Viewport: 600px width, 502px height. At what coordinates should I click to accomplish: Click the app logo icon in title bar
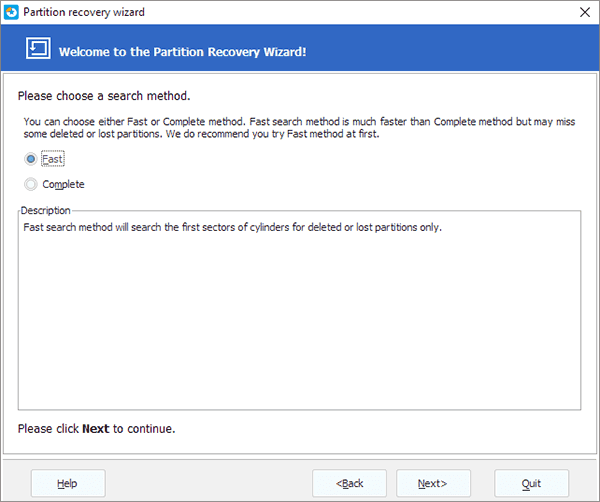coord(11,12)
